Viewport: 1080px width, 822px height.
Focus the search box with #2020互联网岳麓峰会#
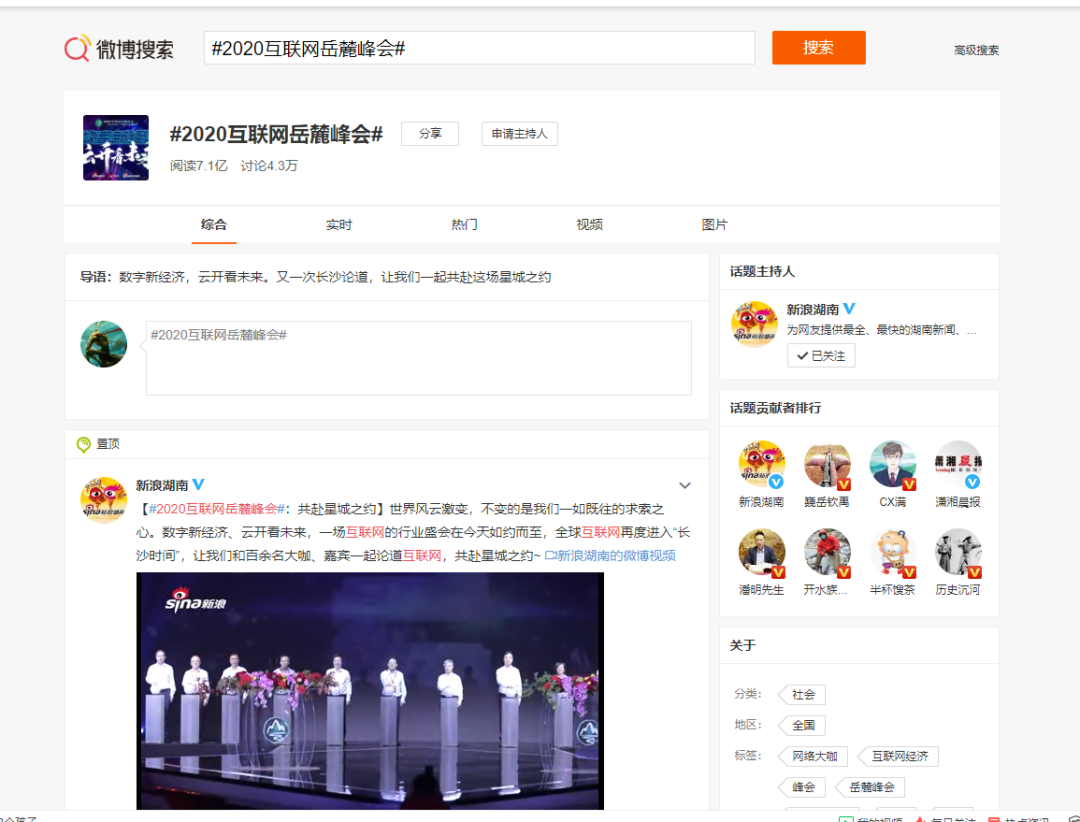tap(479, 48)
